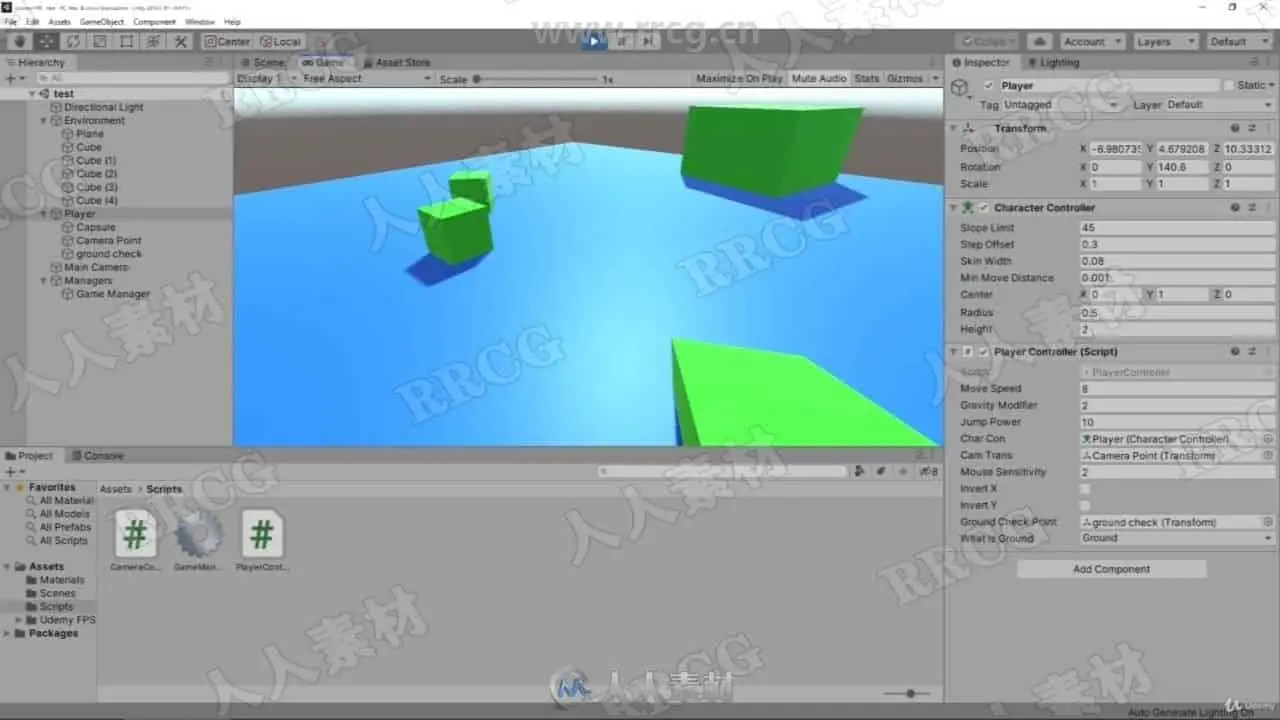The height and width of the screenshot is (720, 1280).
Task: Switch to the Scene tab
Action: pos(264,62)
